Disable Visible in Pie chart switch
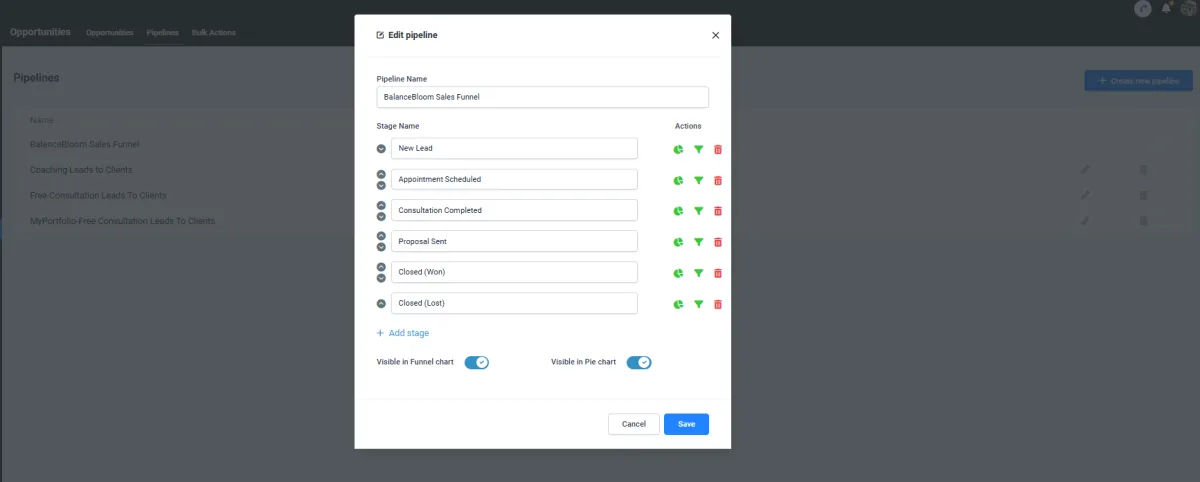 [x=639, y=362]
